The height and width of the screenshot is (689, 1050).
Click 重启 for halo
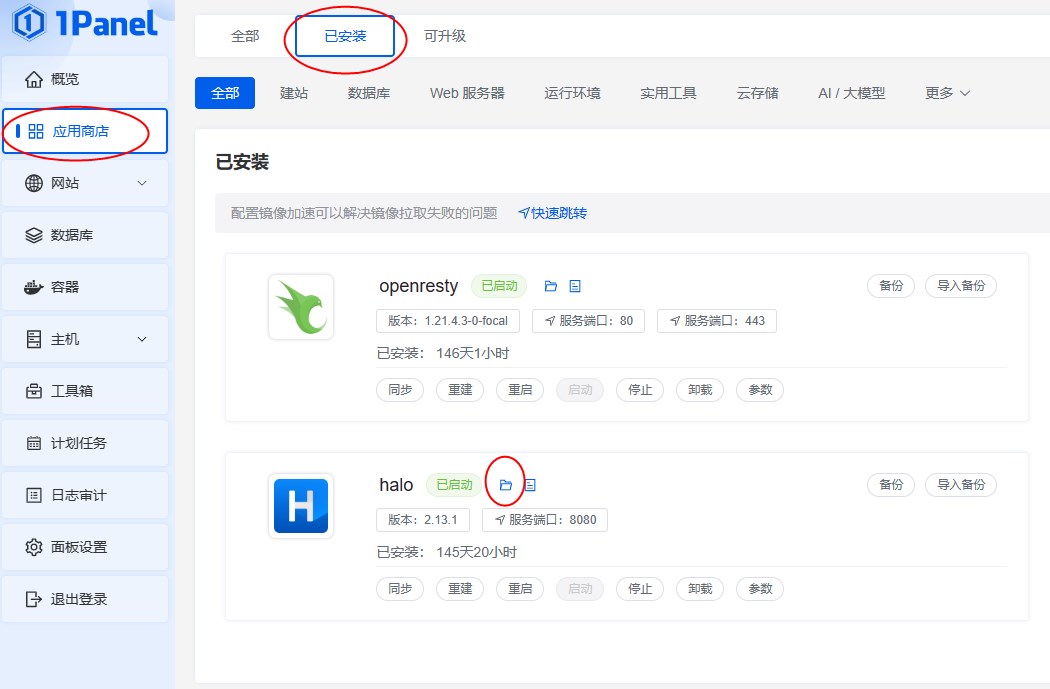pos(520,589)
